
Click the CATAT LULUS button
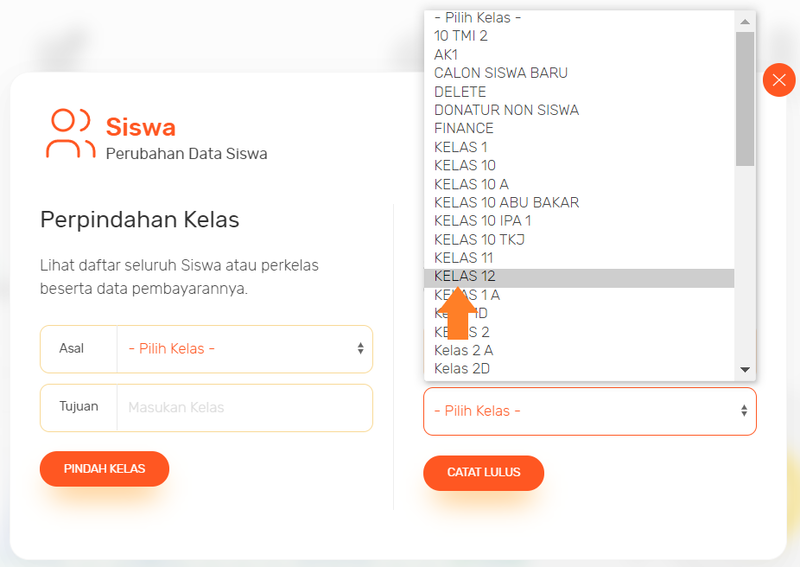click(x=483, y=473)
